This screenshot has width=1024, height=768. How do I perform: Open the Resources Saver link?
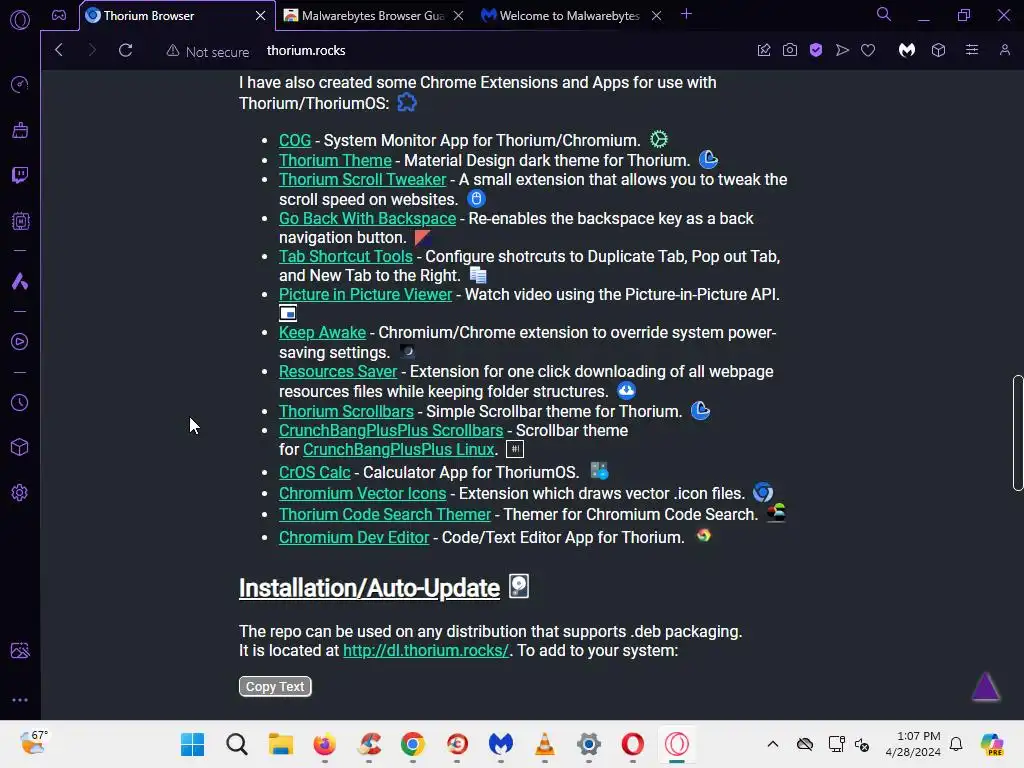tap(338, 371)
